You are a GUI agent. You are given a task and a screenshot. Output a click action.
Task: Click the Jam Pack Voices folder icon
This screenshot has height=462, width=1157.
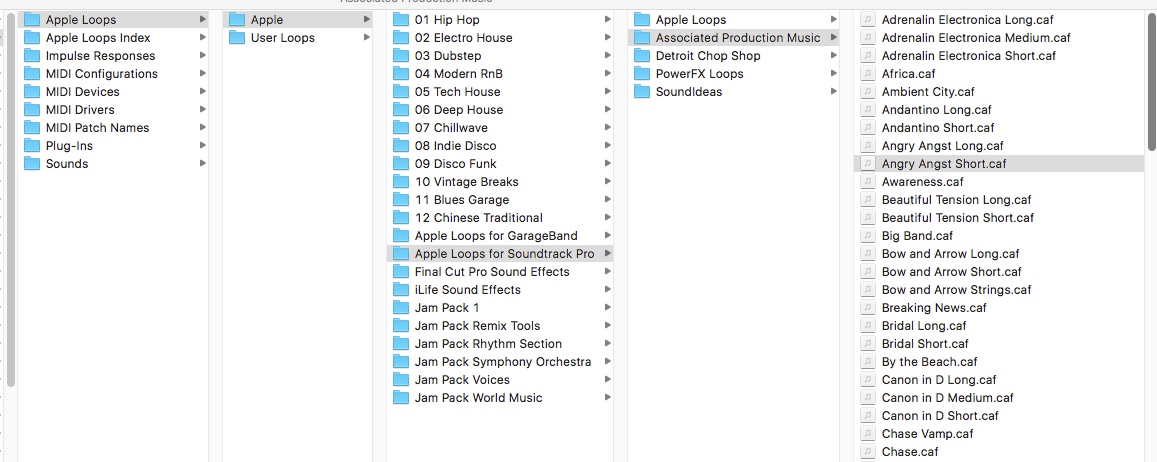(401, 379)
